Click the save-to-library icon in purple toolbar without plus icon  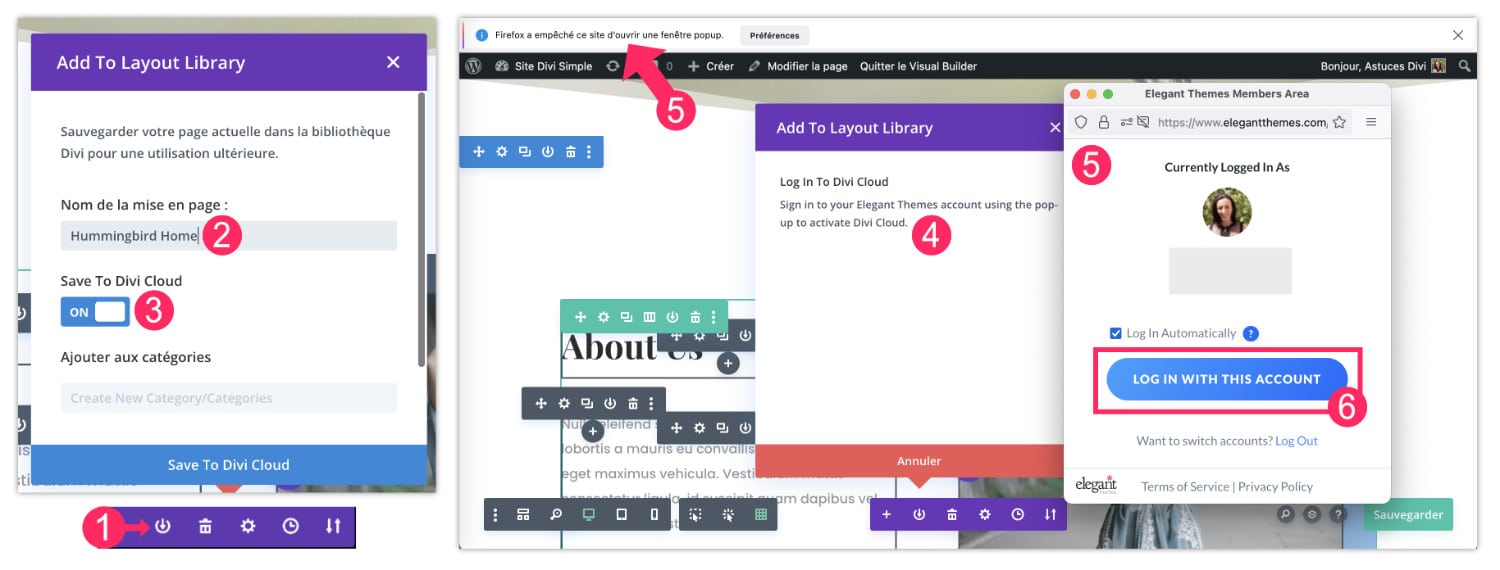(163, 526)
